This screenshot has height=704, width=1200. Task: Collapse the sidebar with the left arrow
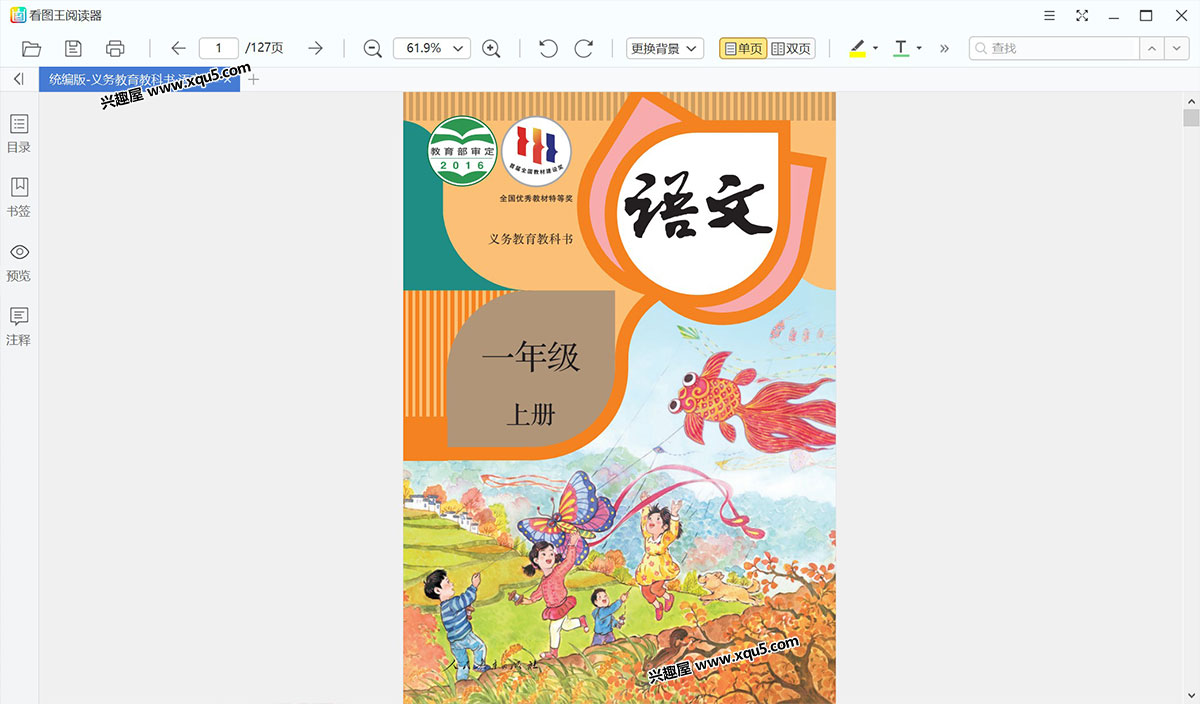click(18, 79)
